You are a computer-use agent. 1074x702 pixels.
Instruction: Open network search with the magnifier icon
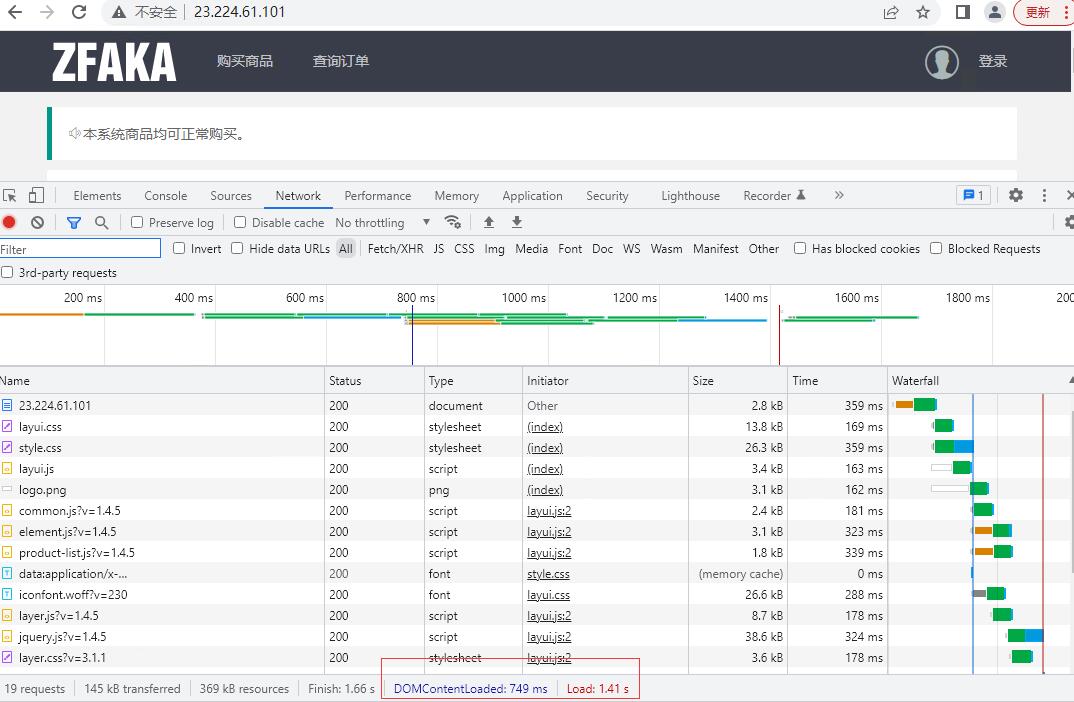tap(101, 223)
